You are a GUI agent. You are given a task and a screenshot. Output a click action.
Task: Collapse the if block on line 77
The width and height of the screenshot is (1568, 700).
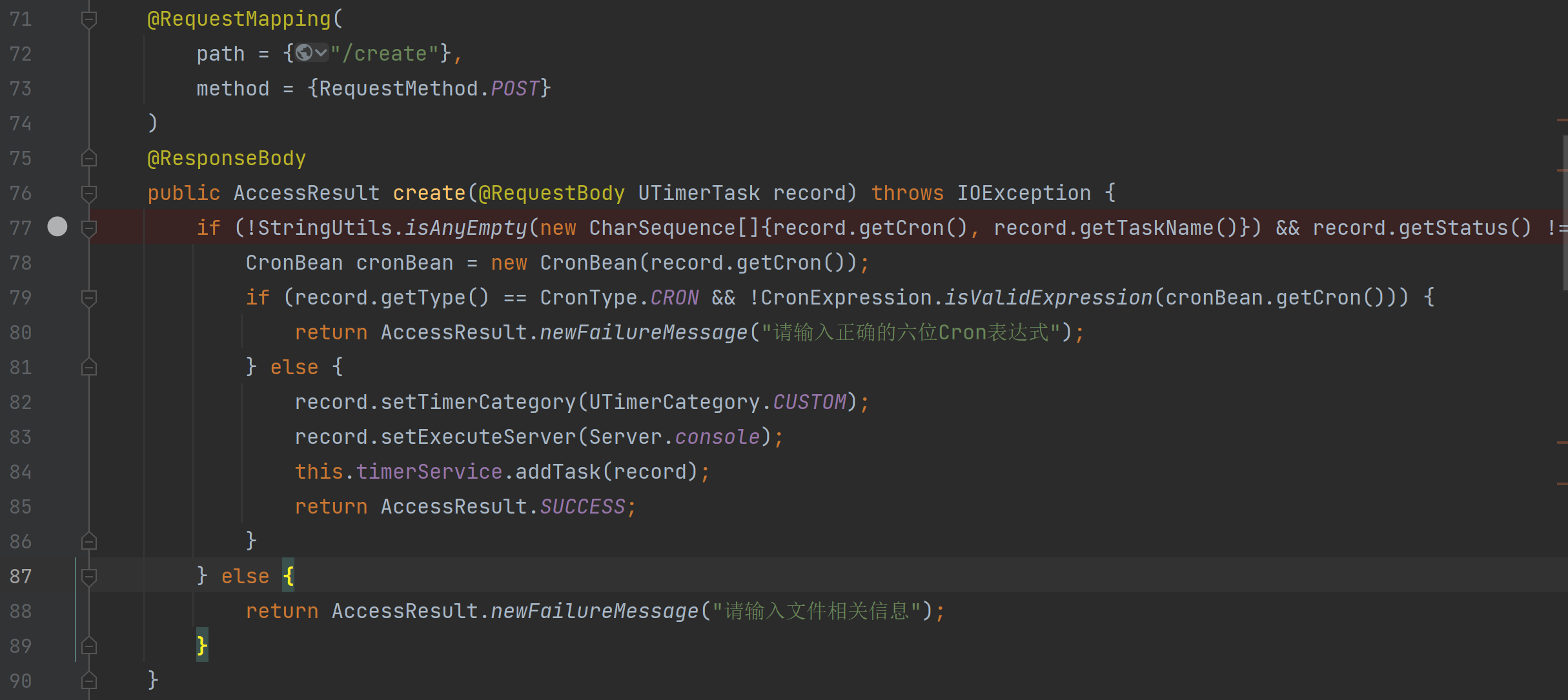[89, 228]
